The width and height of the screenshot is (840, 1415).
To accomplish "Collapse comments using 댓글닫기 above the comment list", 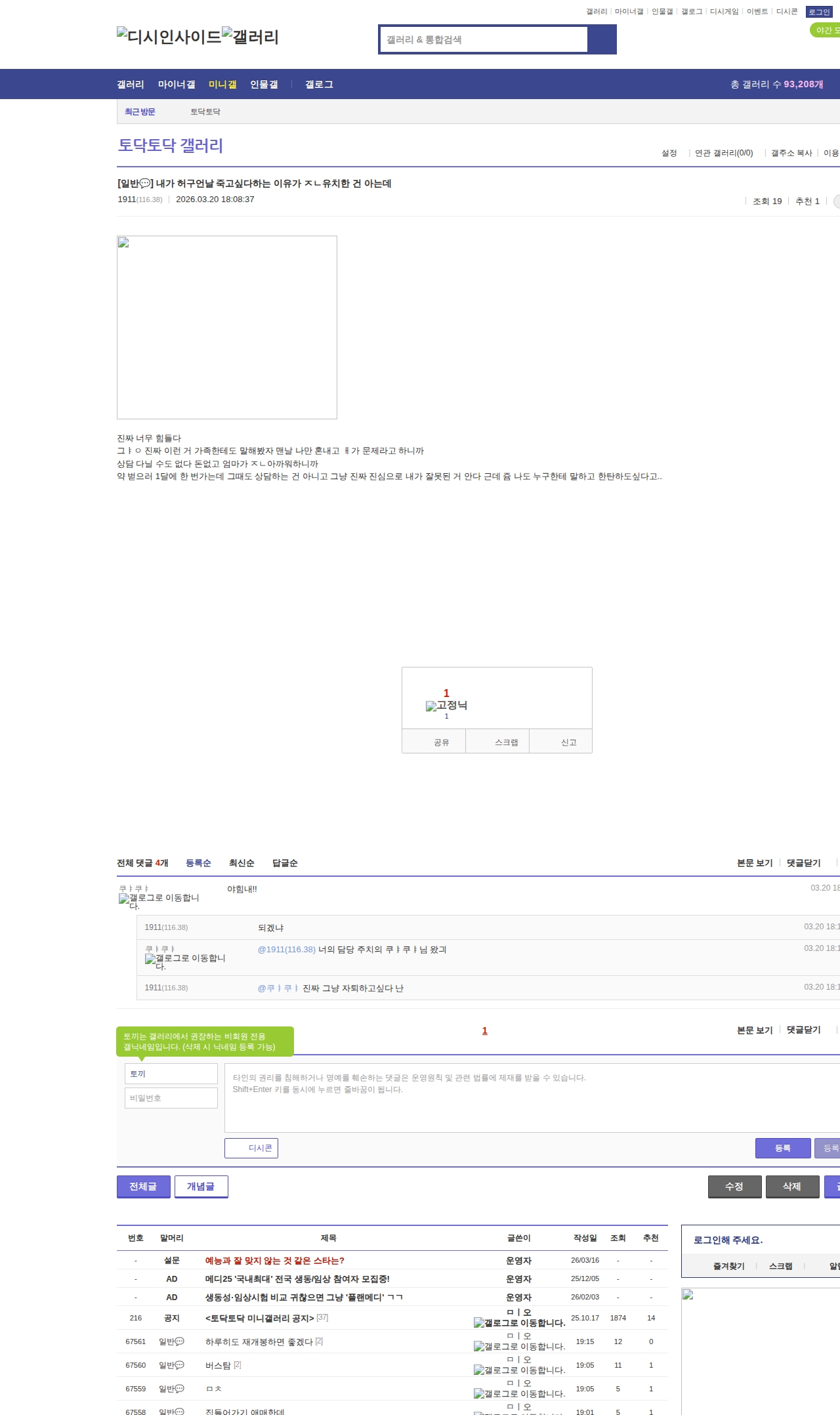I will [x=803, y=863].
